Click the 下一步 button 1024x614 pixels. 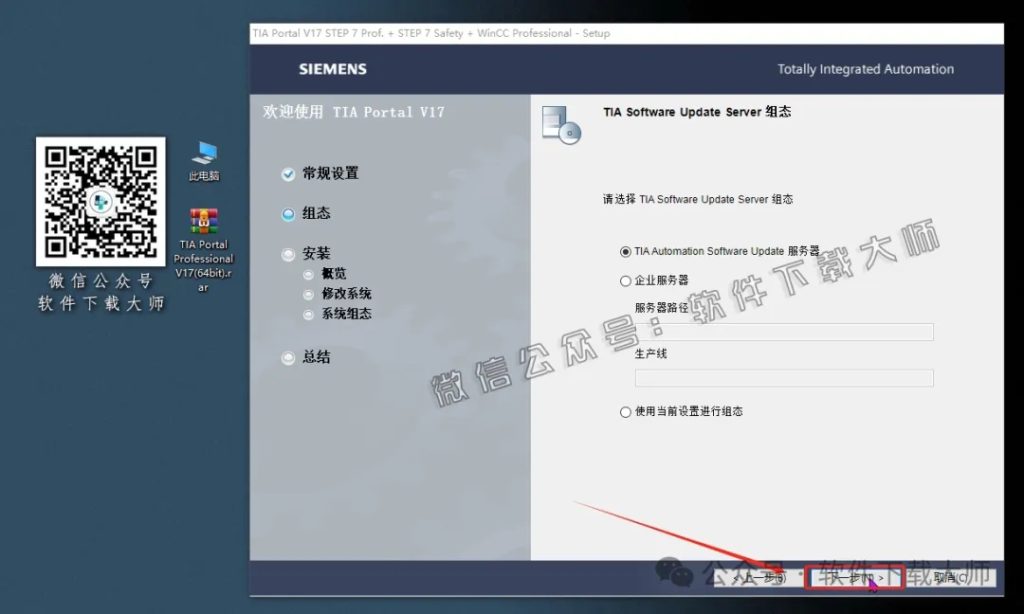tap(855, 577)
